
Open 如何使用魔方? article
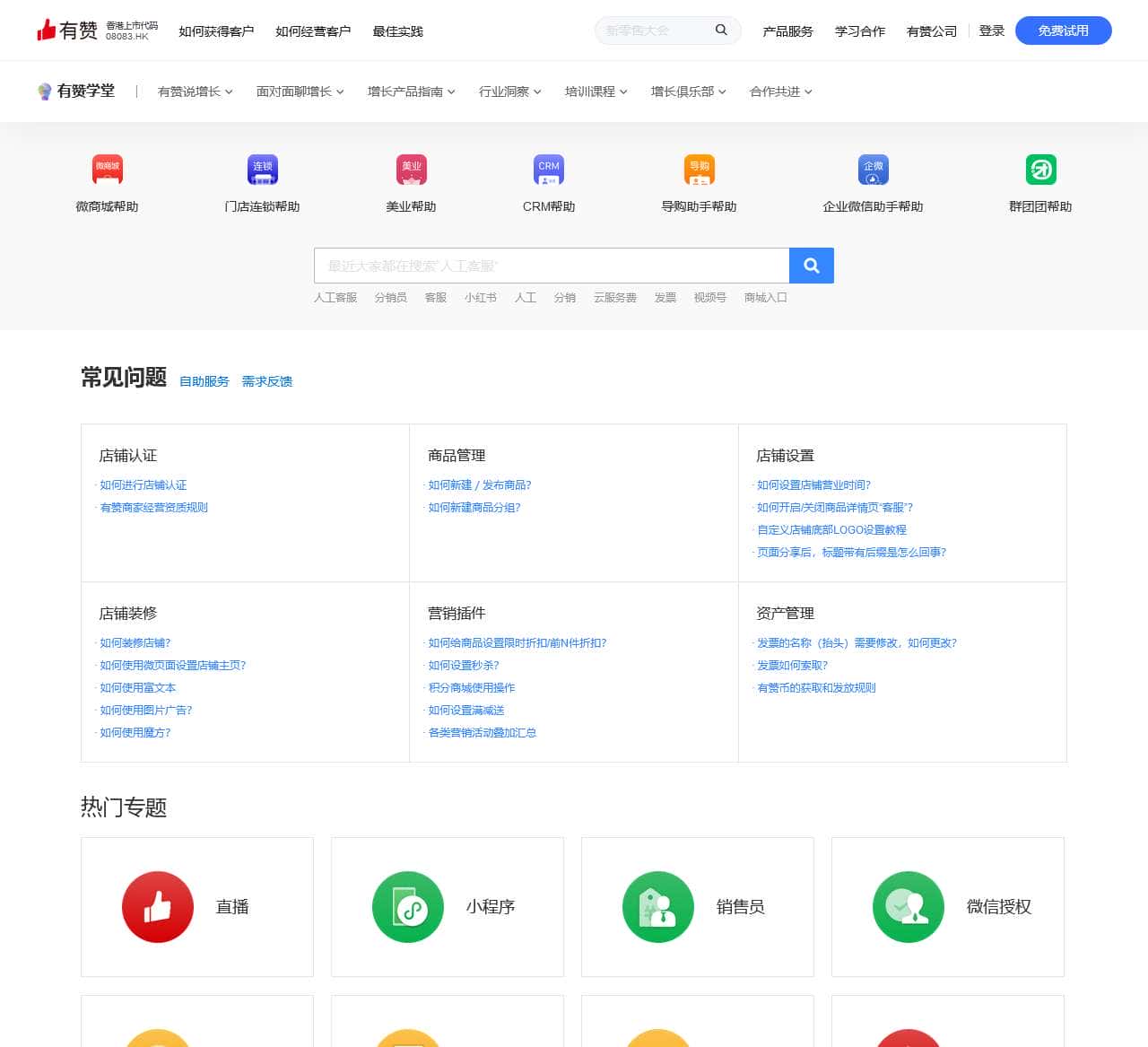[135, 733]
